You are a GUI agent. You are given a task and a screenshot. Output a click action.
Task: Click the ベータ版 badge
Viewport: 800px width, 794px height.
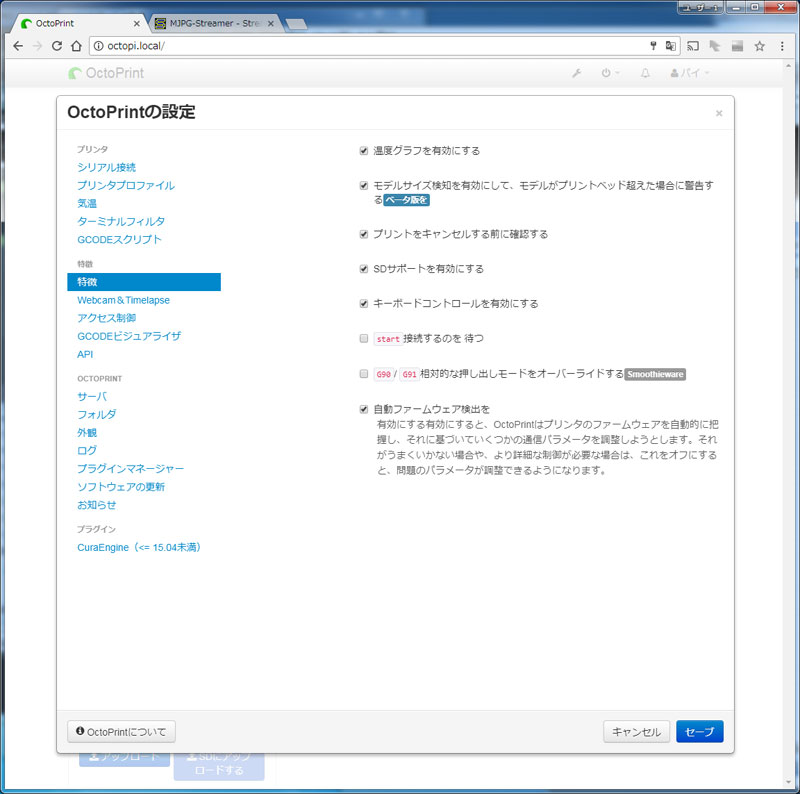coord(406,200)
